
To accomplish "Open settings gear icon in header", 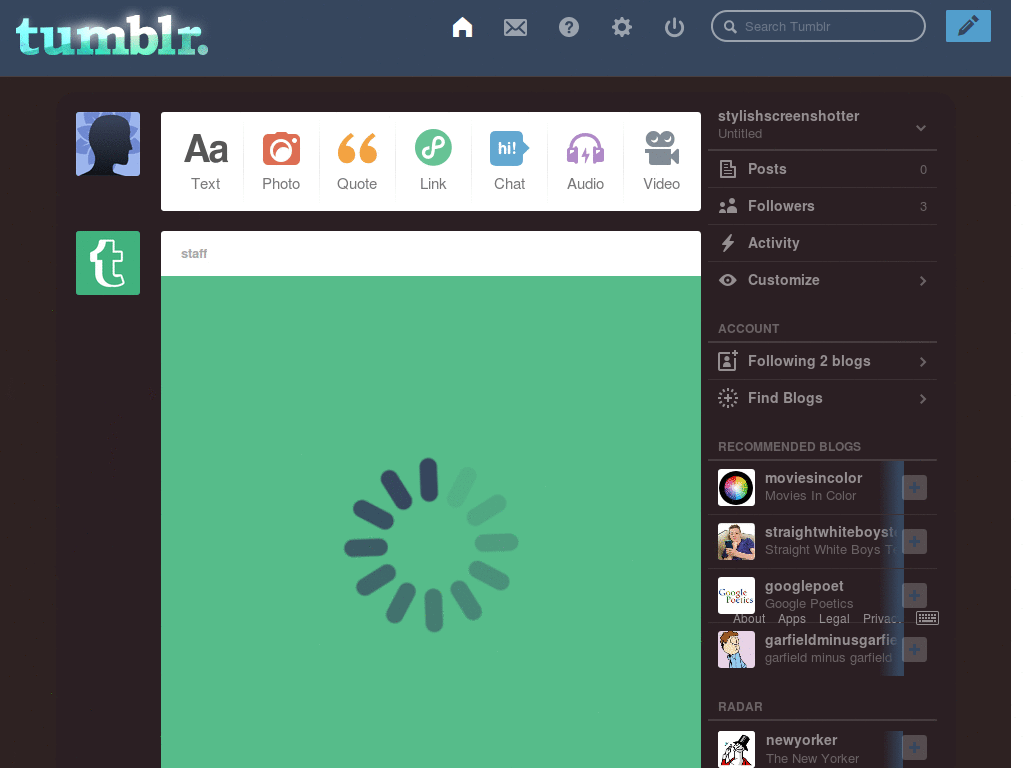I will click(622, 27).
